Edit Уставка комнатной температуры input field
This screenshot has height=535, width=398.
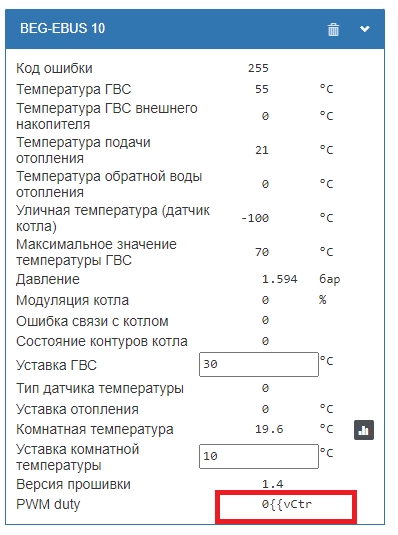(259, 456)
